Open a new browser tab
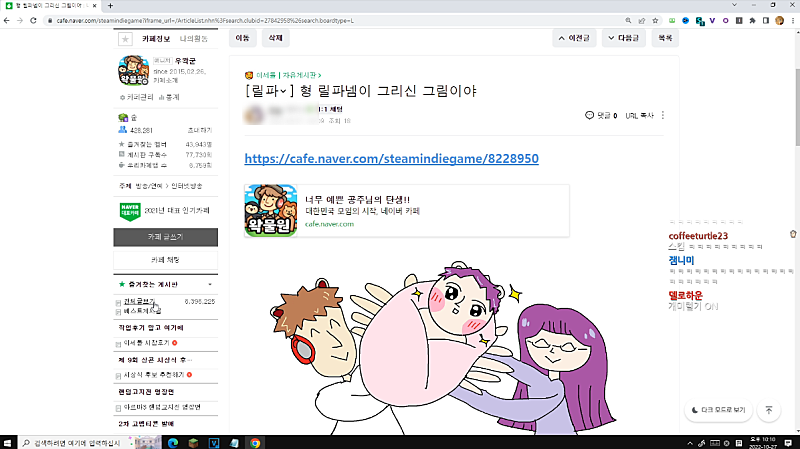Image resolution: width=800 pixels, height=449 pixels. click(x=110, y=6)
